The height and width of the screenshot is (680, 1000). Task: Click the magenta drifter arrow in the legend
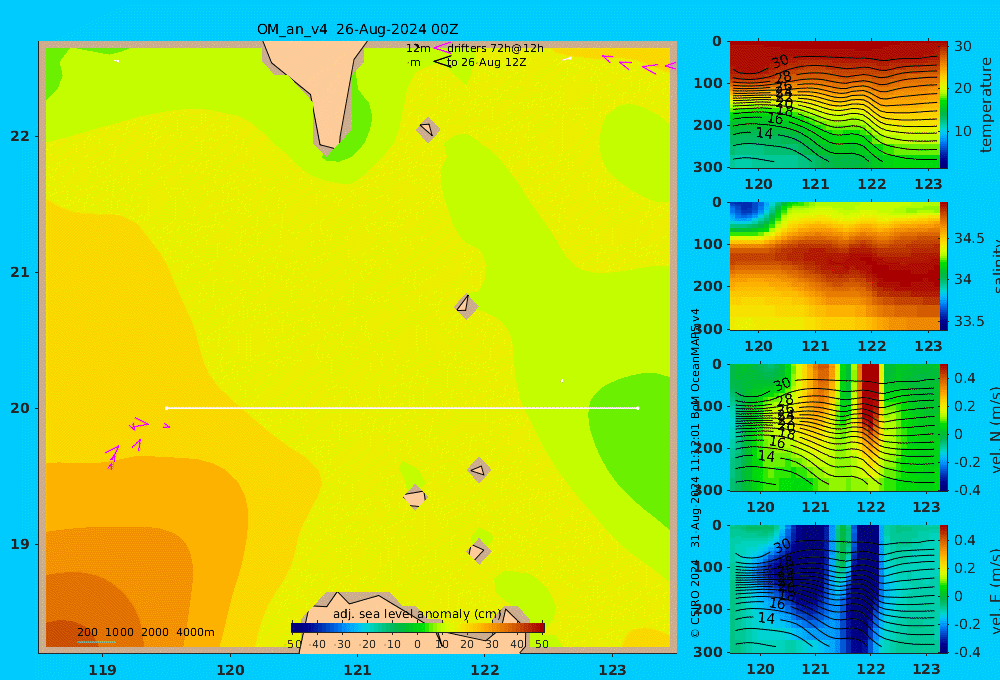(441, 47)
